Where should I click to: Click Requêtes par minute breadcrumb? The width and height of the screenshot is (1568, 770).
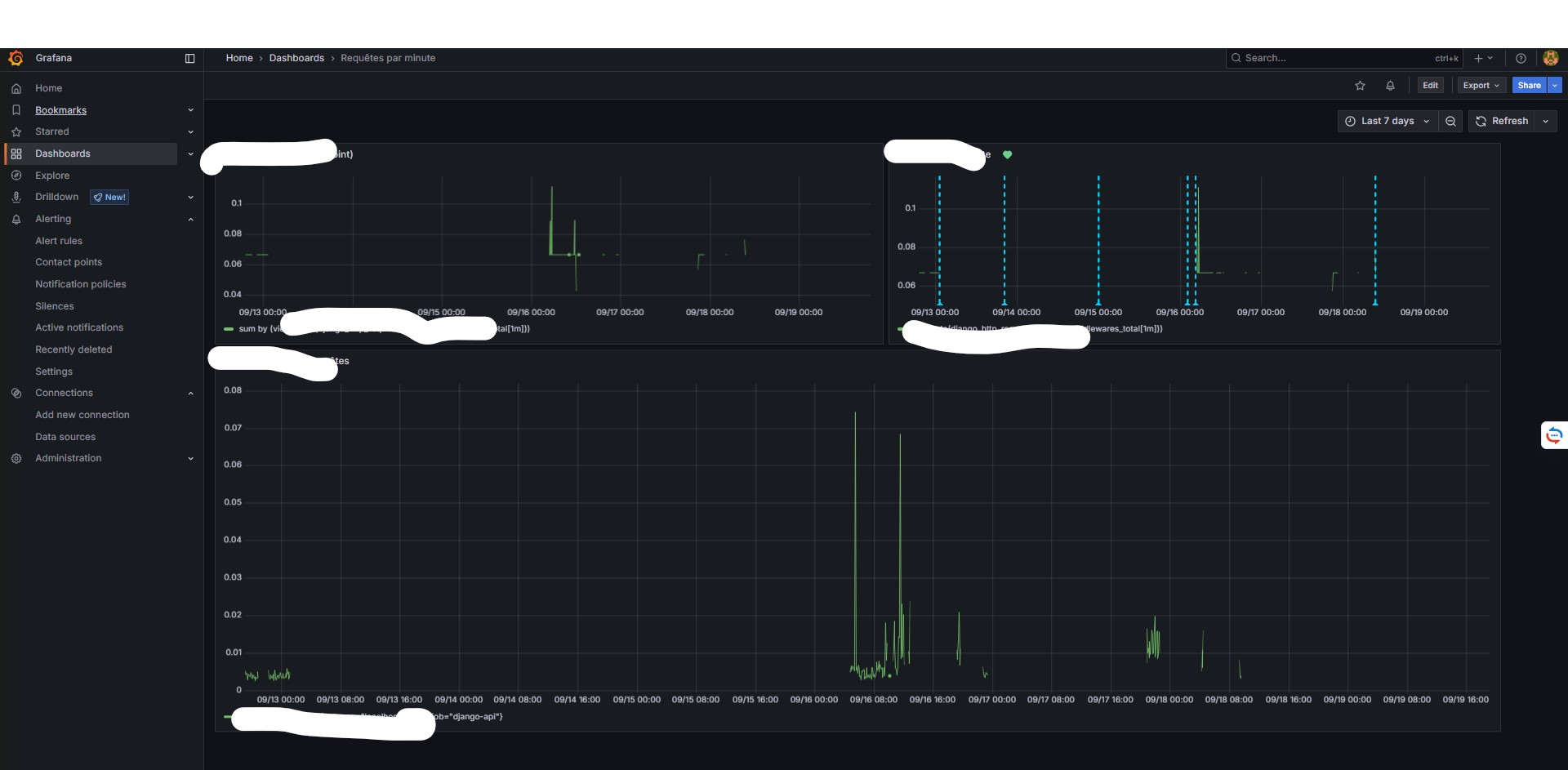388,58
